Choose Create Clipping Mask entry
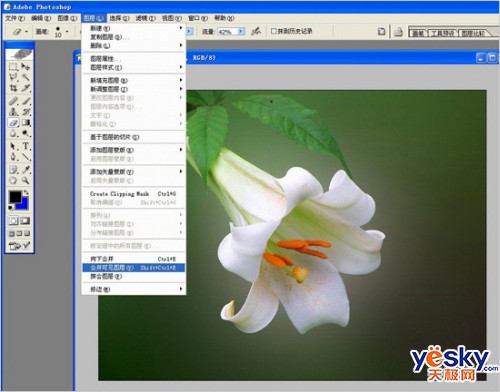500x392 pixels. [134, 194]
